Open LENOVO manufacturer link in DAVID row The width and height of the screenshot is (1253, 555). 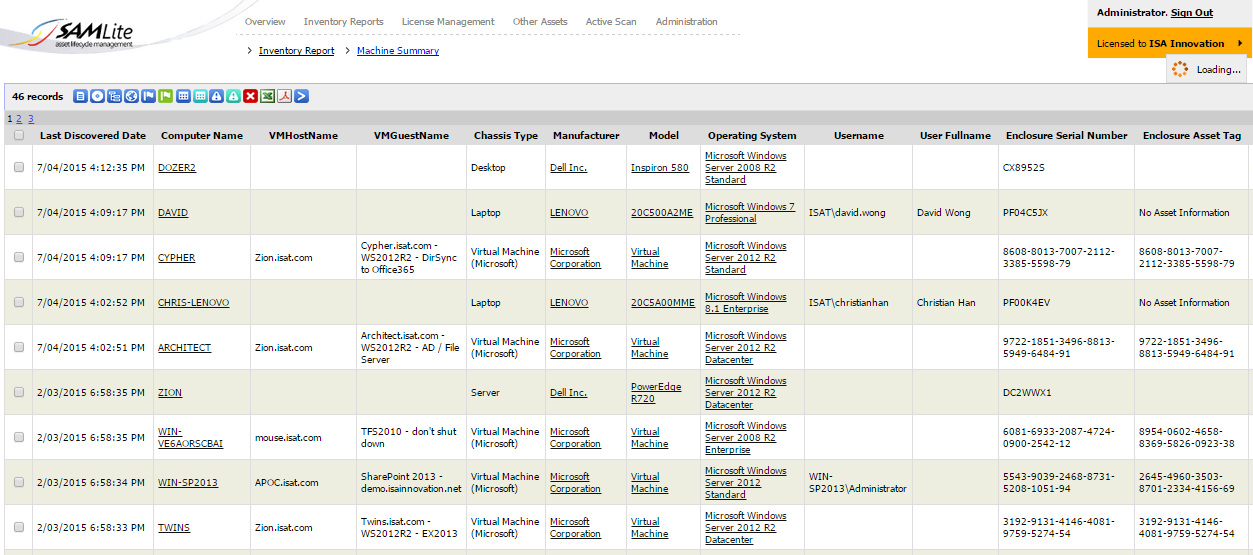pyautogui.click(x=569, y=213)
